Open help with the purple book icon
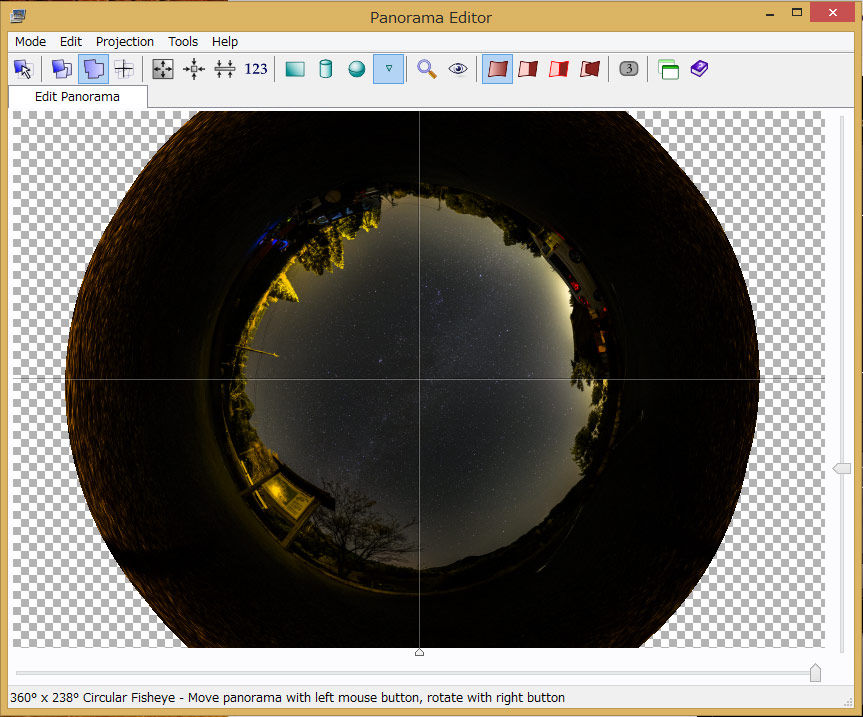Image resolution: width=863 pixels, height=717 pixels. (699, 69)
